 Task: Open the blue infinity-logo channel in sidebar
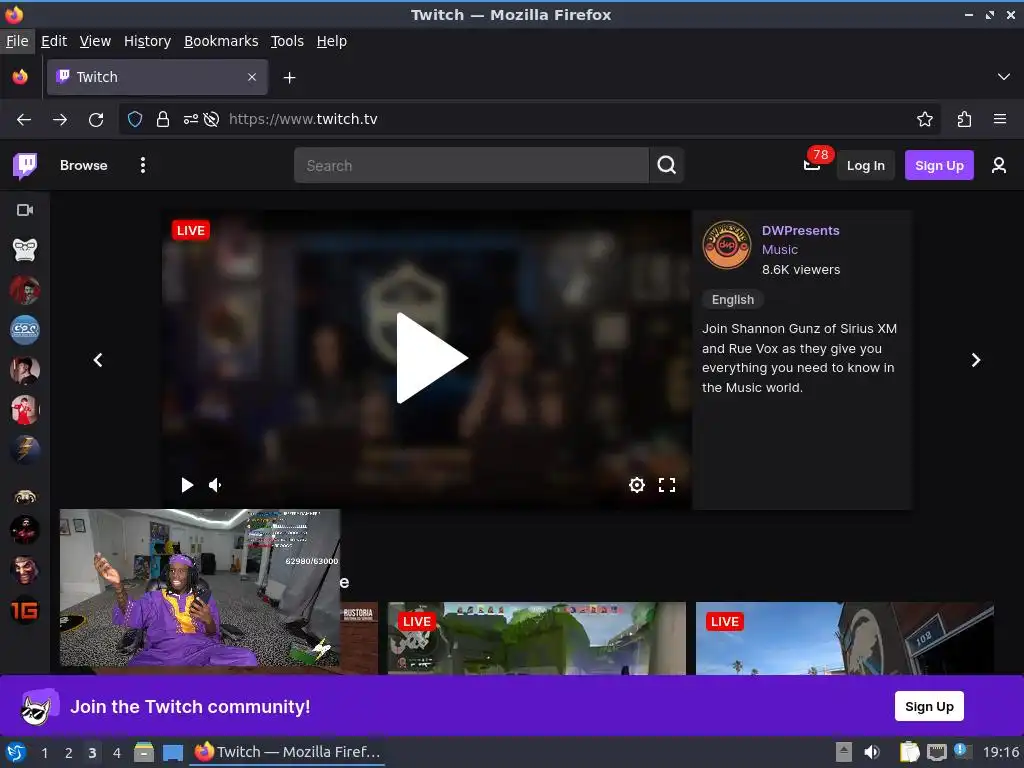click(x=25, y=330)
